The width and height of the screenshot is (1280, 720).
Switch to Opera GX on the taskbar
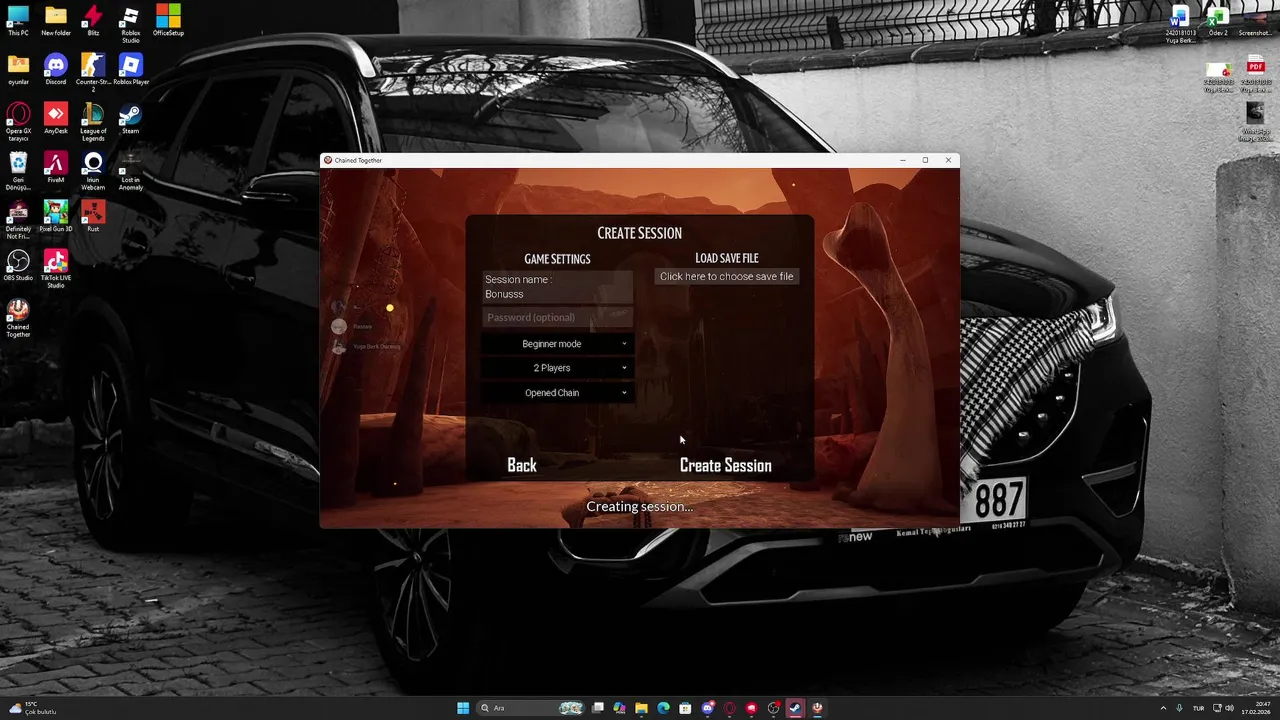(x=729, y=708)
